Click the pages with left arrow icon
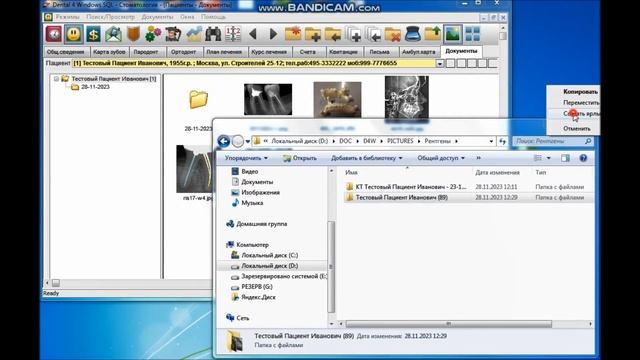 373,34
